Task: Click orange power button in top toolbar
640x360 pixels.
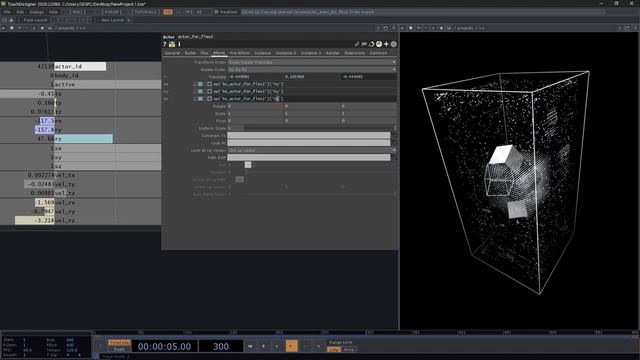Action: point(168,12)
